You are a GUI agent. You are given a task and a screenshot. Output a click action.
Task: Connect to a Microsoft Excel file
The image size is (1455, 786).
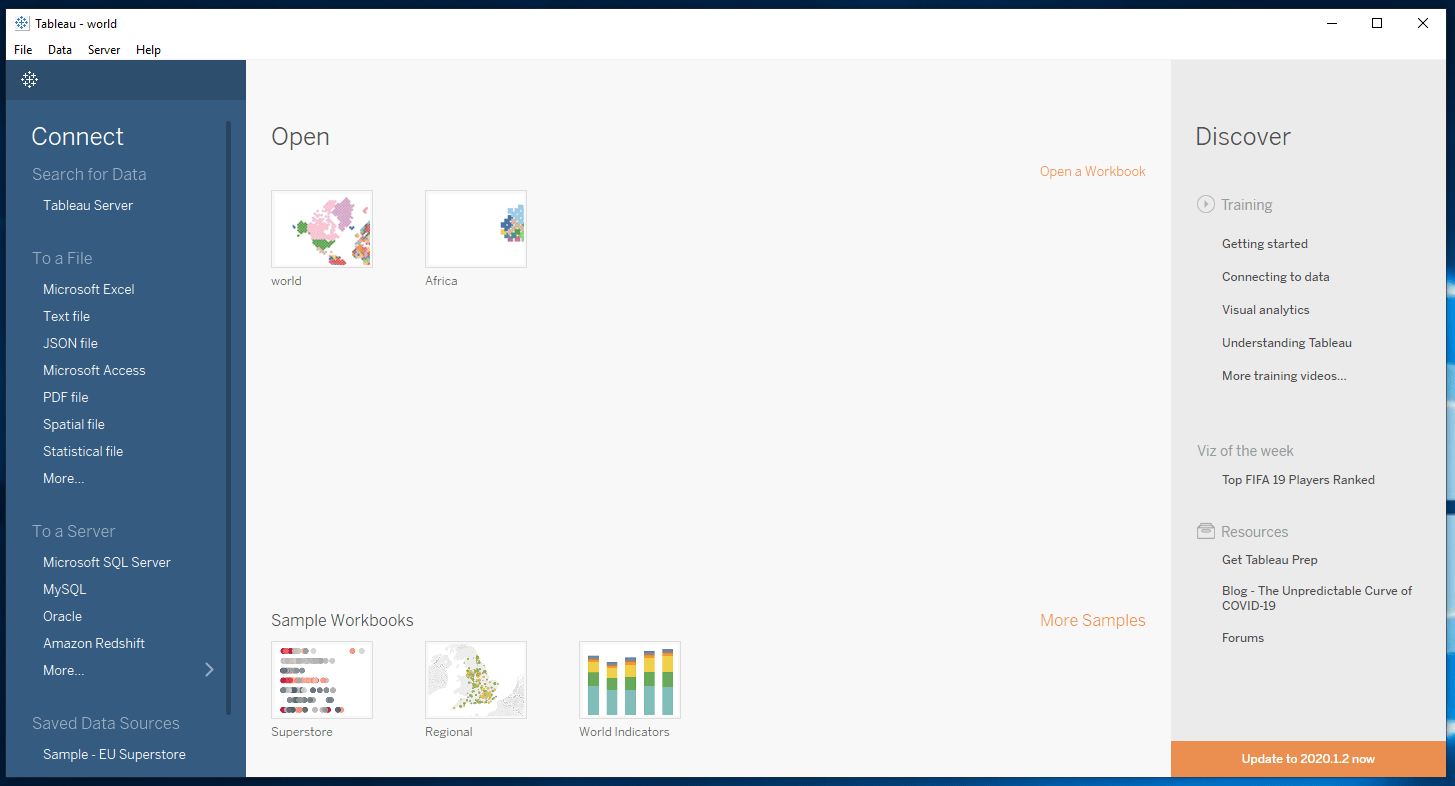click(x=89, y=289)
